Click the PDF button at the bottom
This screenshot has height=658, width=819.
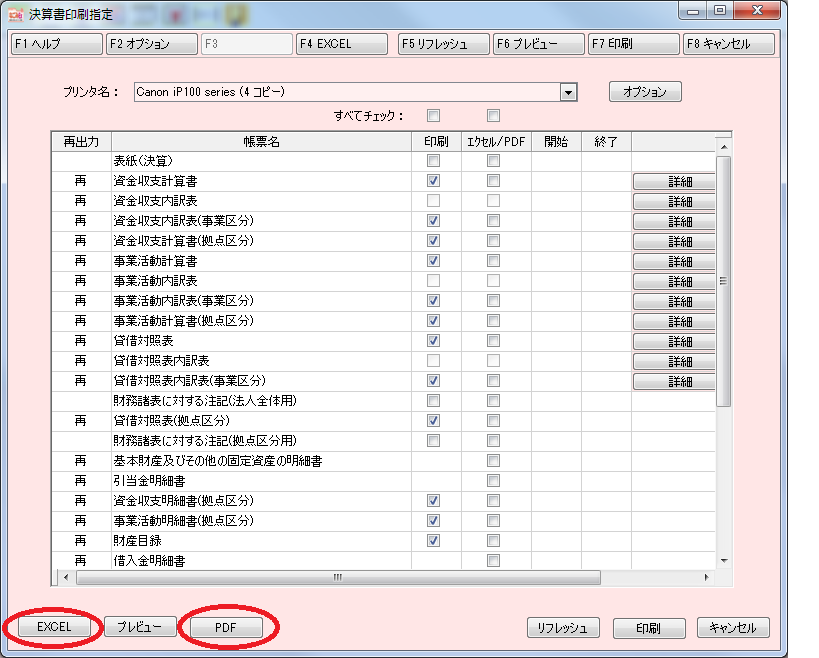[x=226, y=627]
